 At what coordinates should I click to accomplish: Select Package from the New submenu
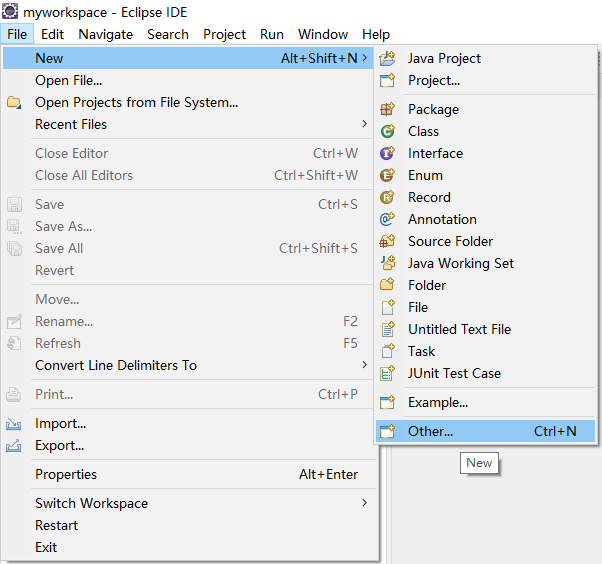pos(485,109)
